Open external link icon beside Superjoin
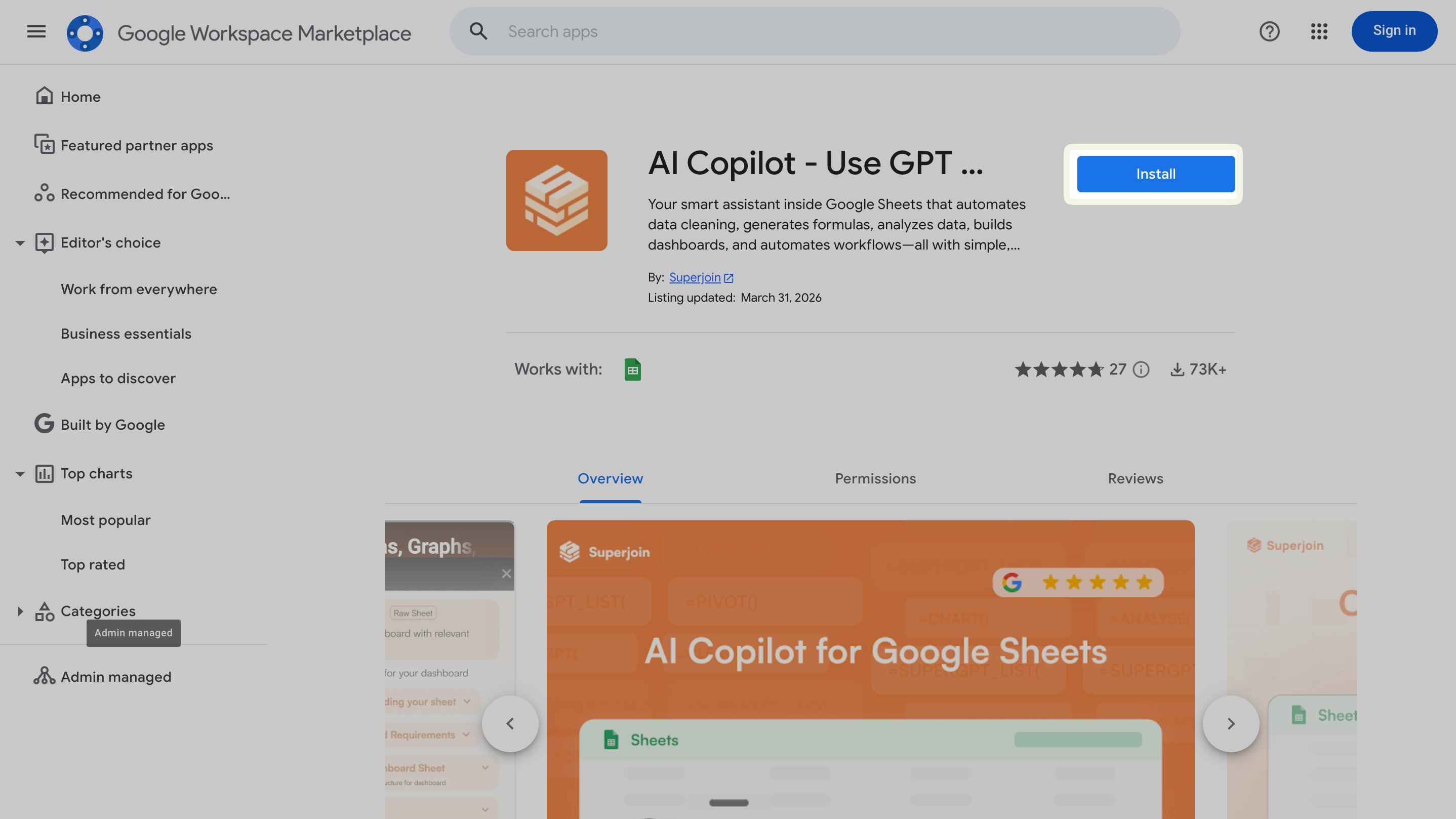Viewport: 1456px width, 819px height. tap(729, 278)
